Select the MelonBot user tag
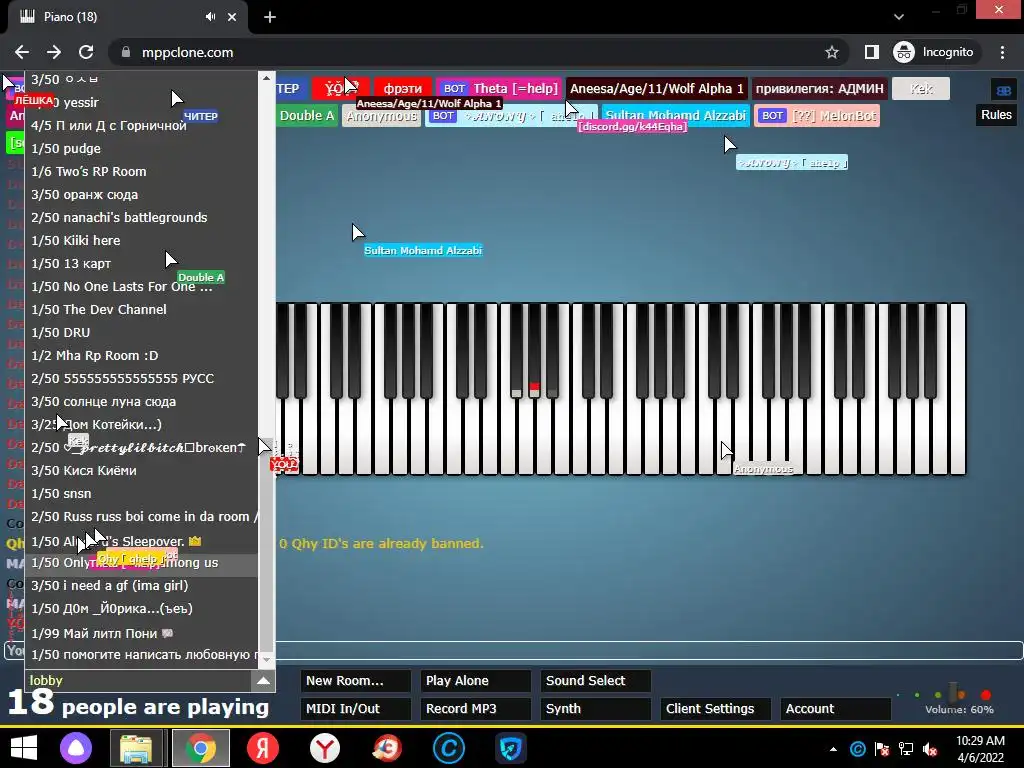 click(817, 116)
